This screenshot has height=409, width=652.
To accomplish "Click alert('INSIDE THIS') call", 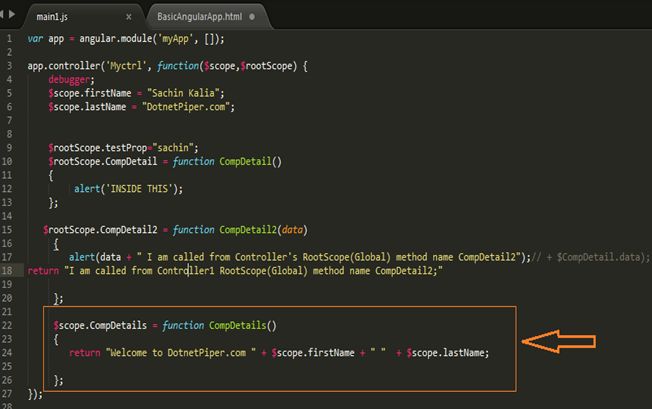I will (128, 189).
